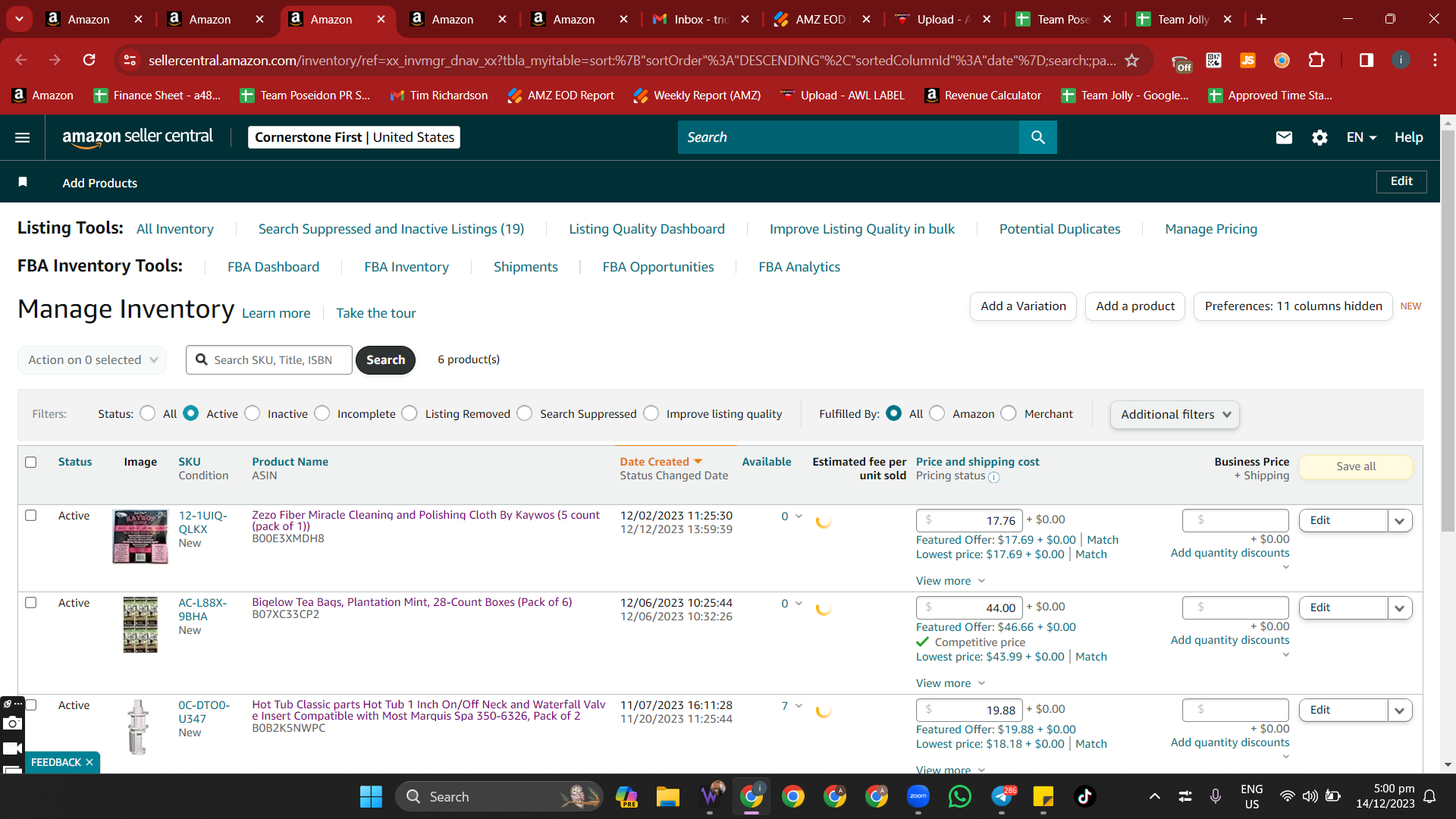Click the Pricing status info icon
The height and width of the screenshot is (819, 1456).
(994, 477)
